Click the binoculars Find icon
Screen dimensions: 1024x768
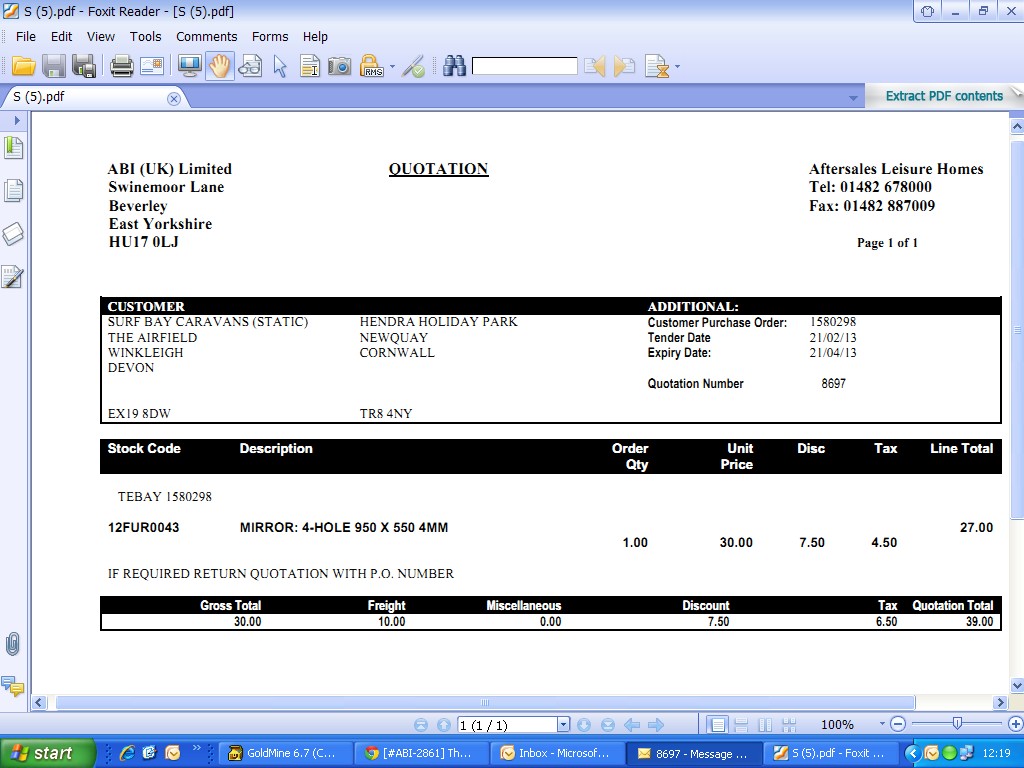455,67
